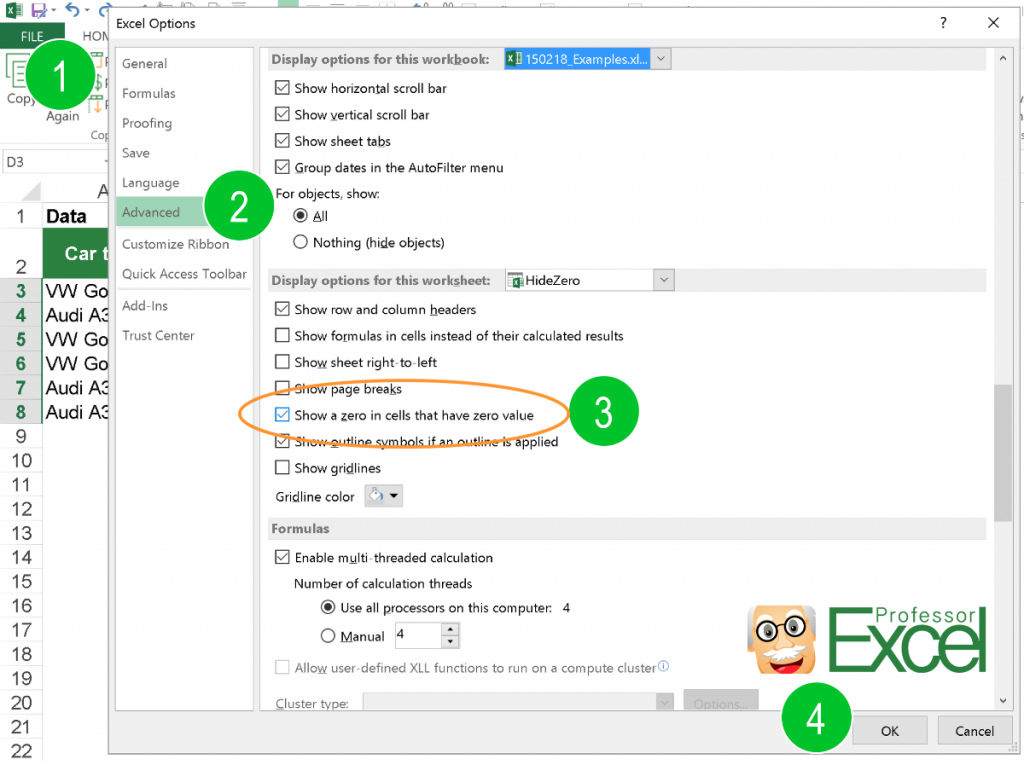Click the Excel application icon
The image size is (1024, 765).
[12, 9]
